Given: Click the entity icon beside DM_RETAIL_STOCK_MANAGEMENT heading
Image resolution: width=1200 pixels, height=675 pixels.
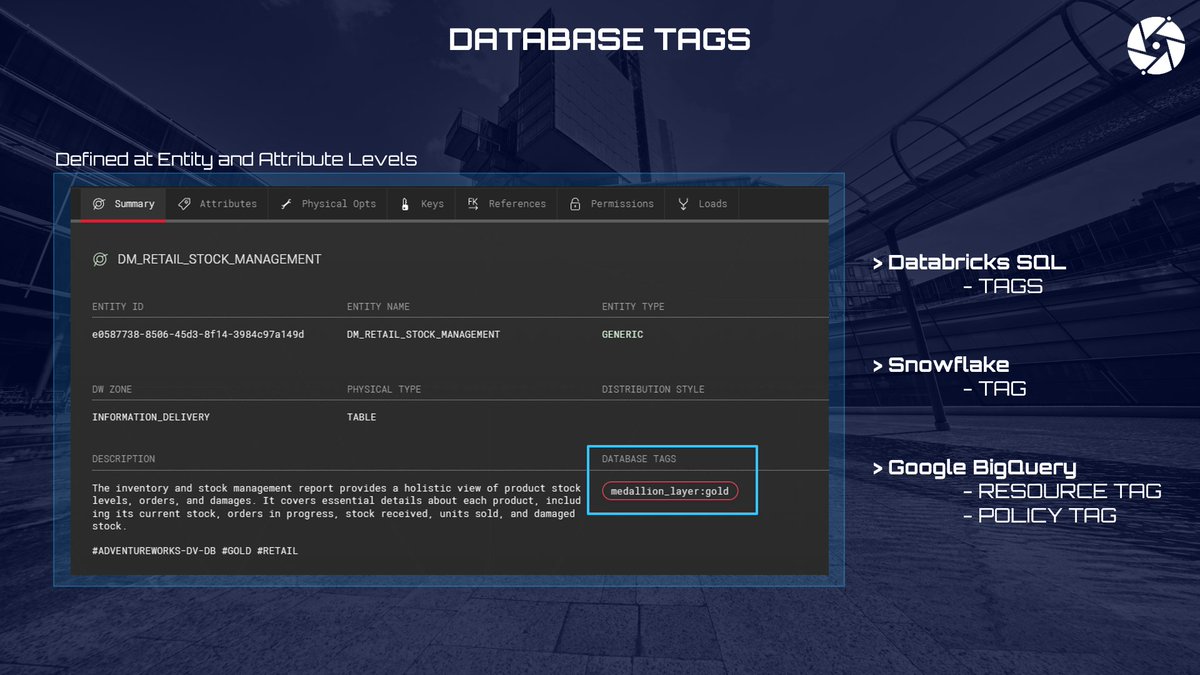Looking at the screenshot, I should pyautogui.click(x=100, y=259).
